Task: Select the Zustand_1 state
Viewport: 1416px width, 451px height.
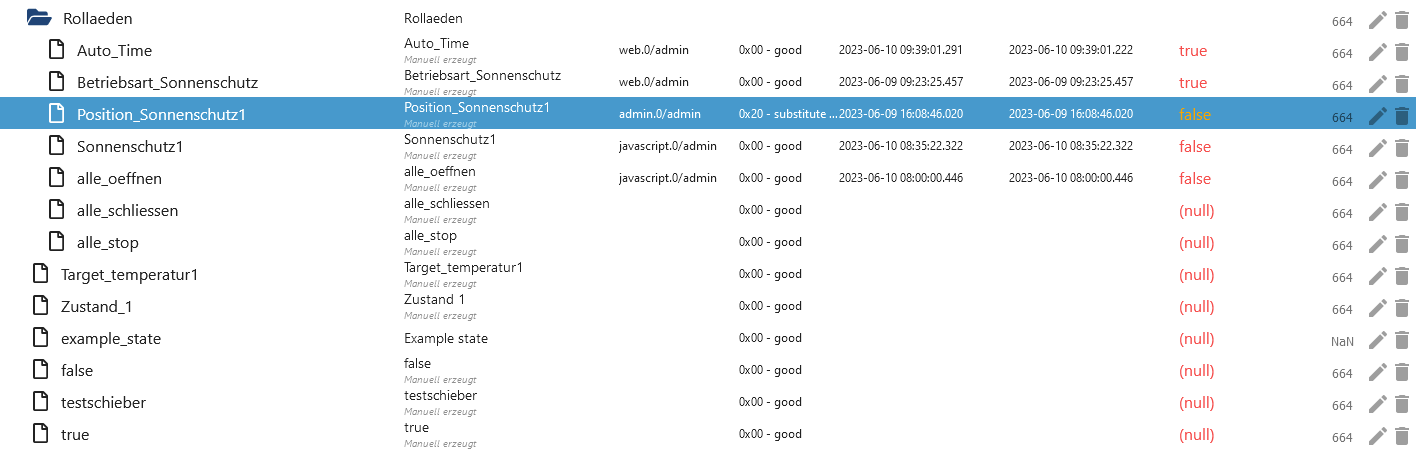Action: click(x=97, y=307)
